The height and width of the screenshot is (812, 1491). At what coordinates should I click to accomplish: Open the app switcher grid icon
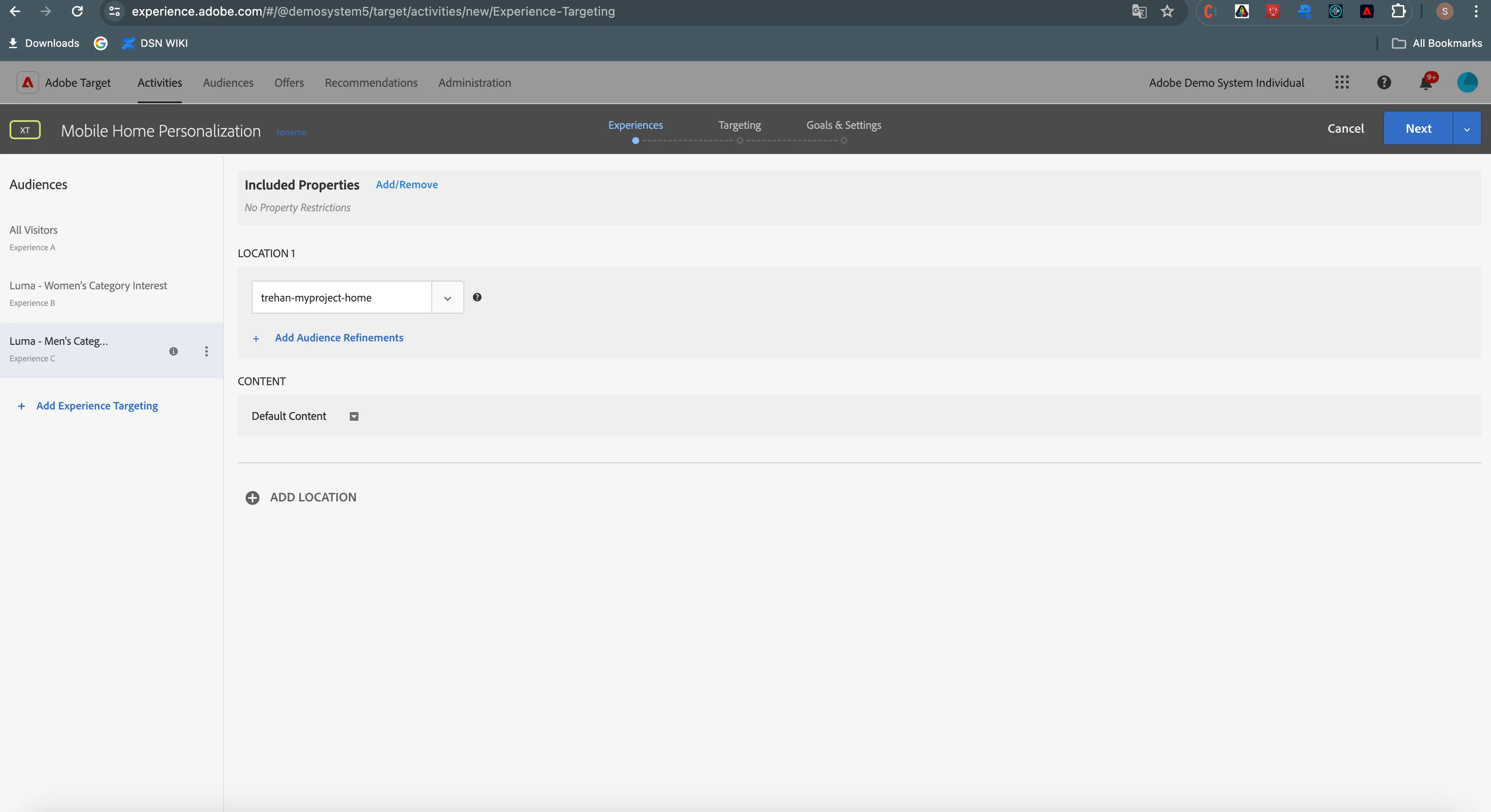pyautogui.click(x=1342, y=83)
